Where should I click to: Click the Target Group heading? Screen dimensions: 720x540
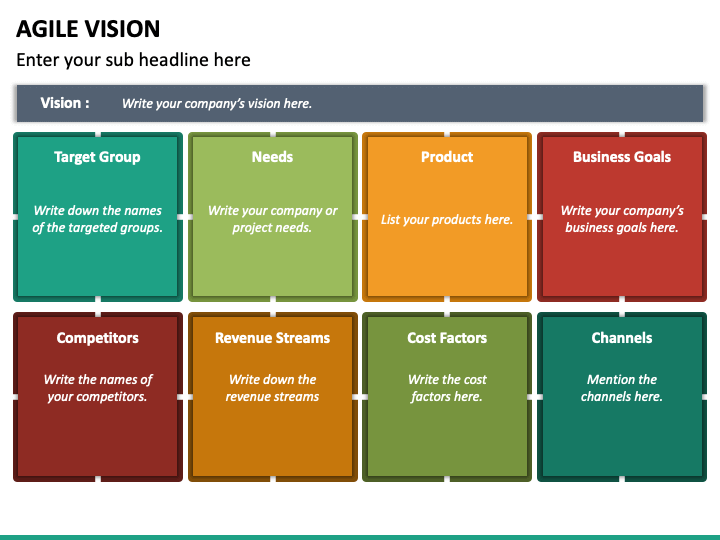pyautogui.click(x=97, y=157)
